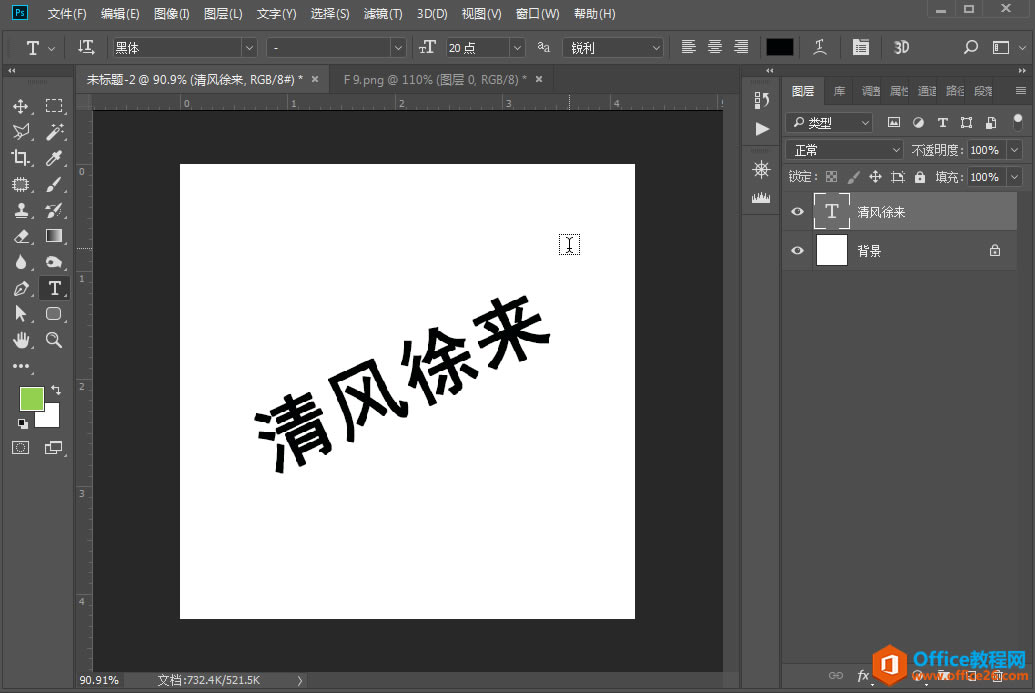Open the 图像(I) menu
The image size is (1035, 693).
172,14
